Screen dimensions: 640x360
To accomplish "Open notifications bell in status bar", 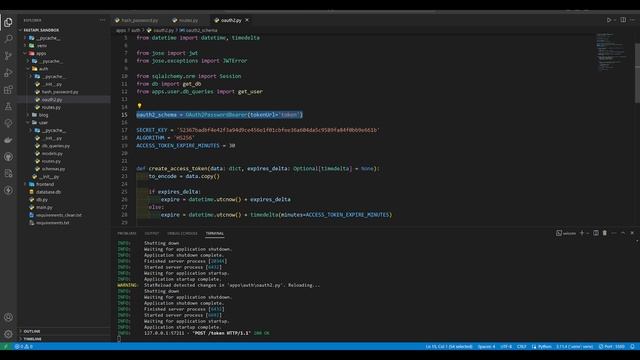I will click(632, 347).
